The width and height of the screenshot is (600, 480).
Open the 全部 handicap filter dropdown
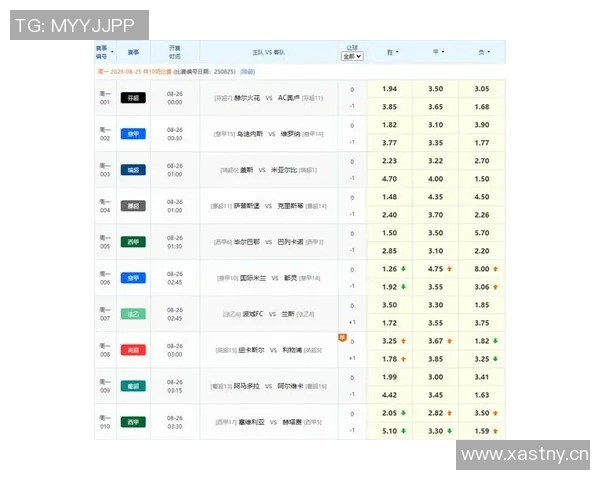tap(352, 57)
